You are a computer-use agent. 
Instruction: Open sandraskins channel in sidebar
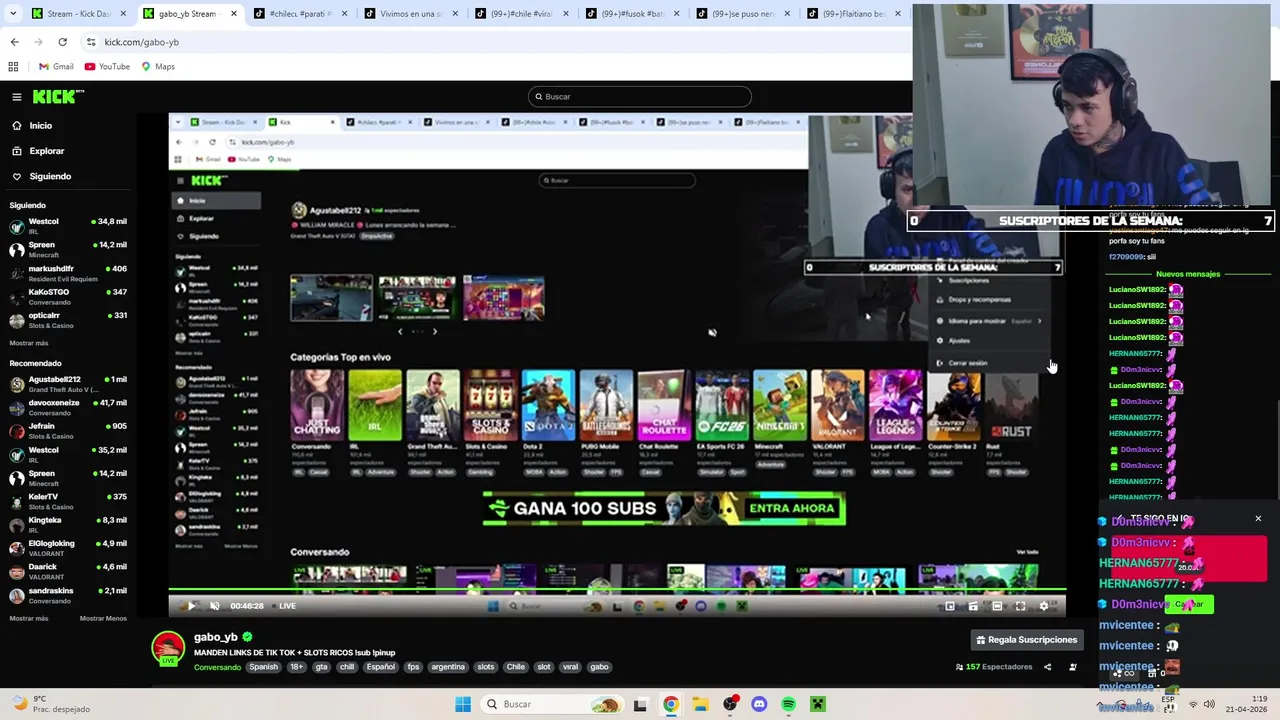(x=68, y=595)
